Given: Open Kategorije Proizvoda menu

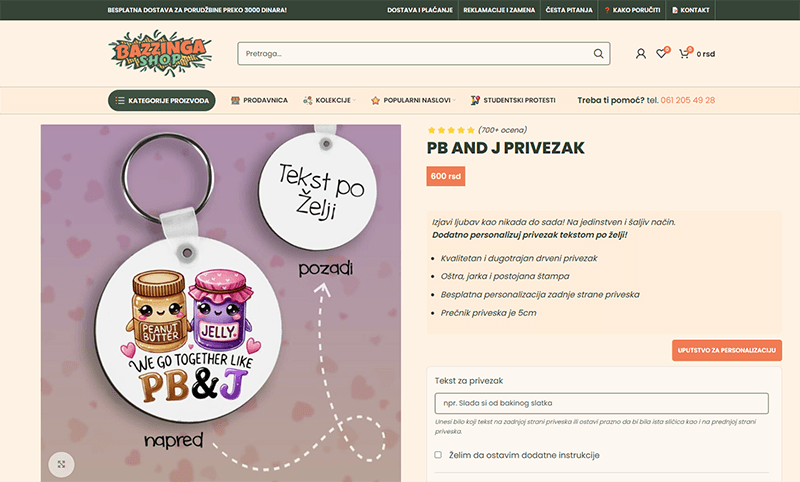Looking at the screenshot, I should pos(162,100).
